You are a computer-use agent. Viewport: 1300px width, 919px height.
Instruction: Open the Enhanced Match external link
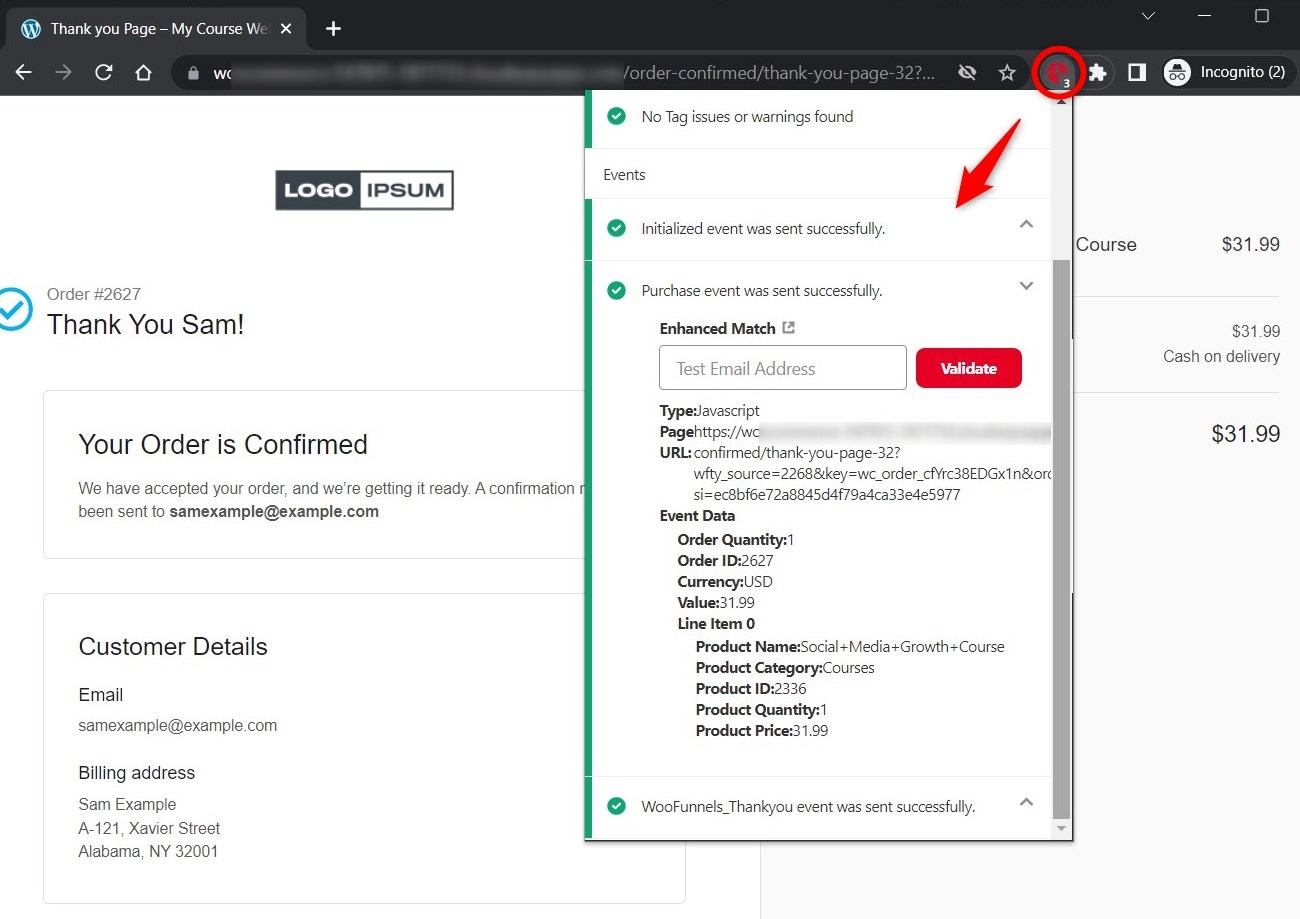791,327
